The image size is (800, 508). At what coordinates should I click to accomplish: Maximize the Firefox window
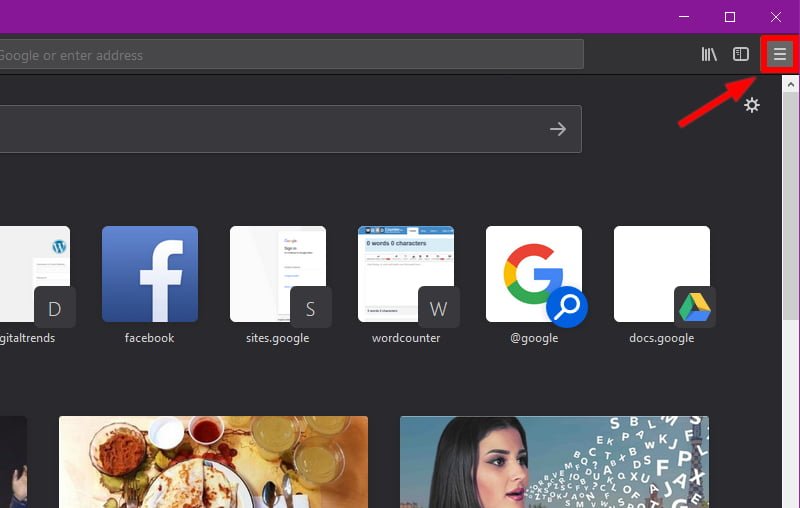pyautogui.click(x=730, y=17)
